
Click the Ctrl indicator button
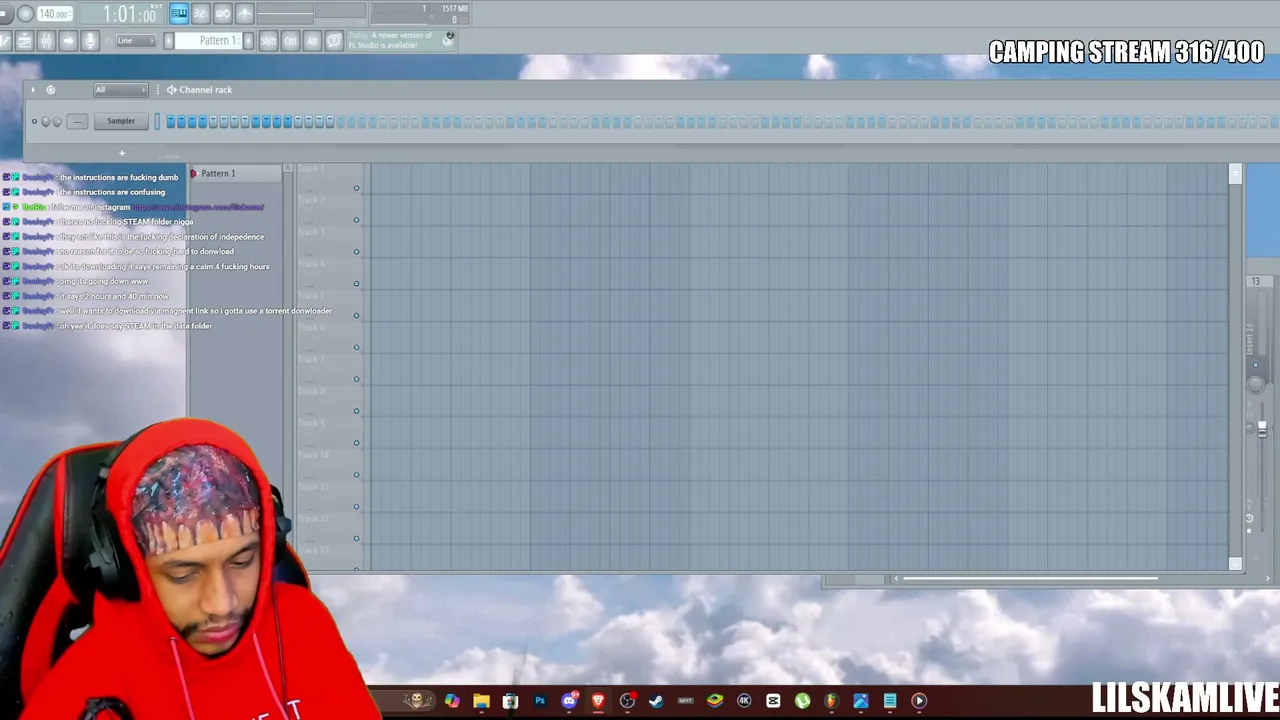[x=290, y=40]
